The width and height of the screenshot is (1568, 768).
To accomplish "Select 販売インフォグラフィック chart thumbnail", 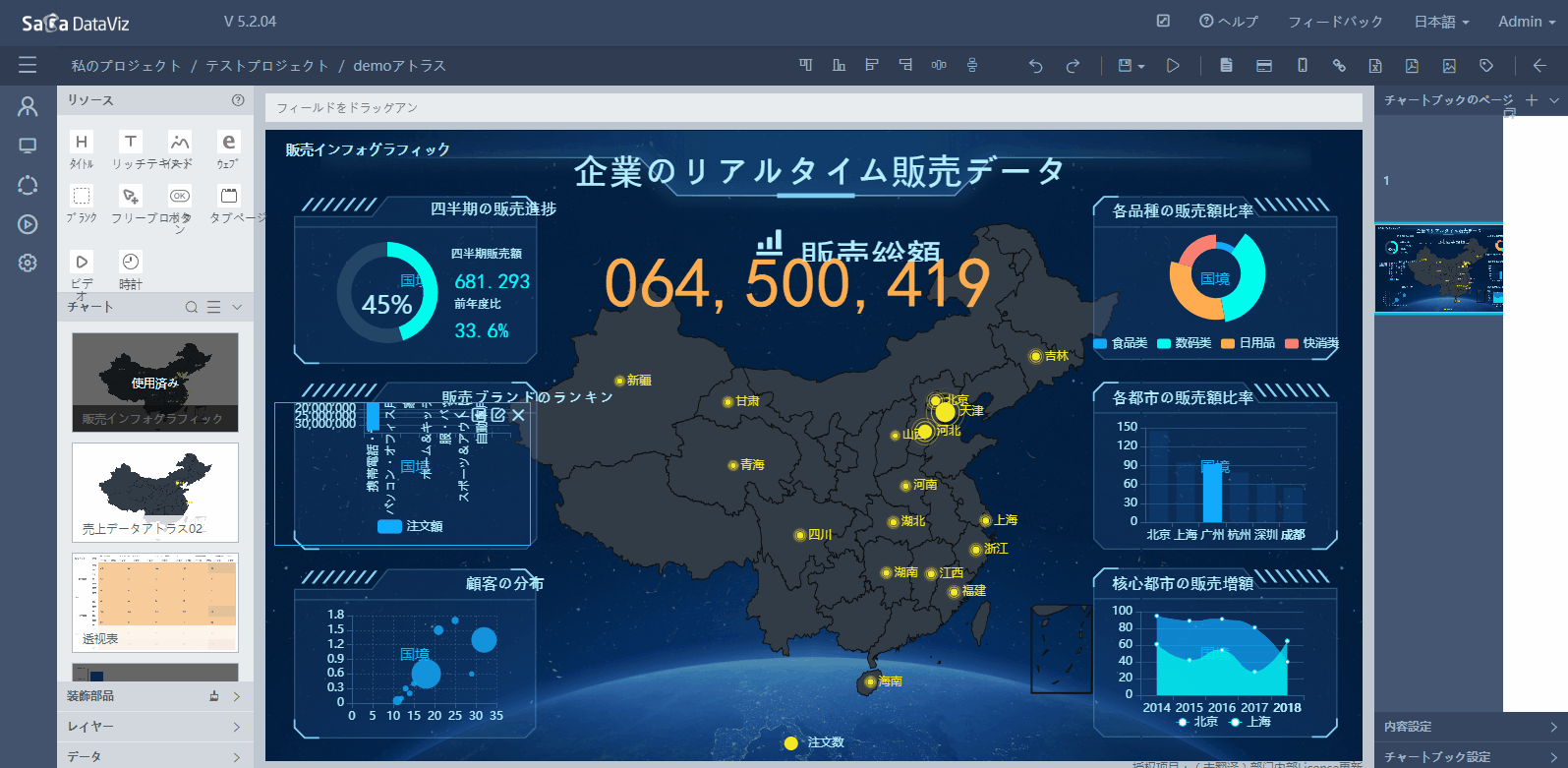I will (155, 382).
